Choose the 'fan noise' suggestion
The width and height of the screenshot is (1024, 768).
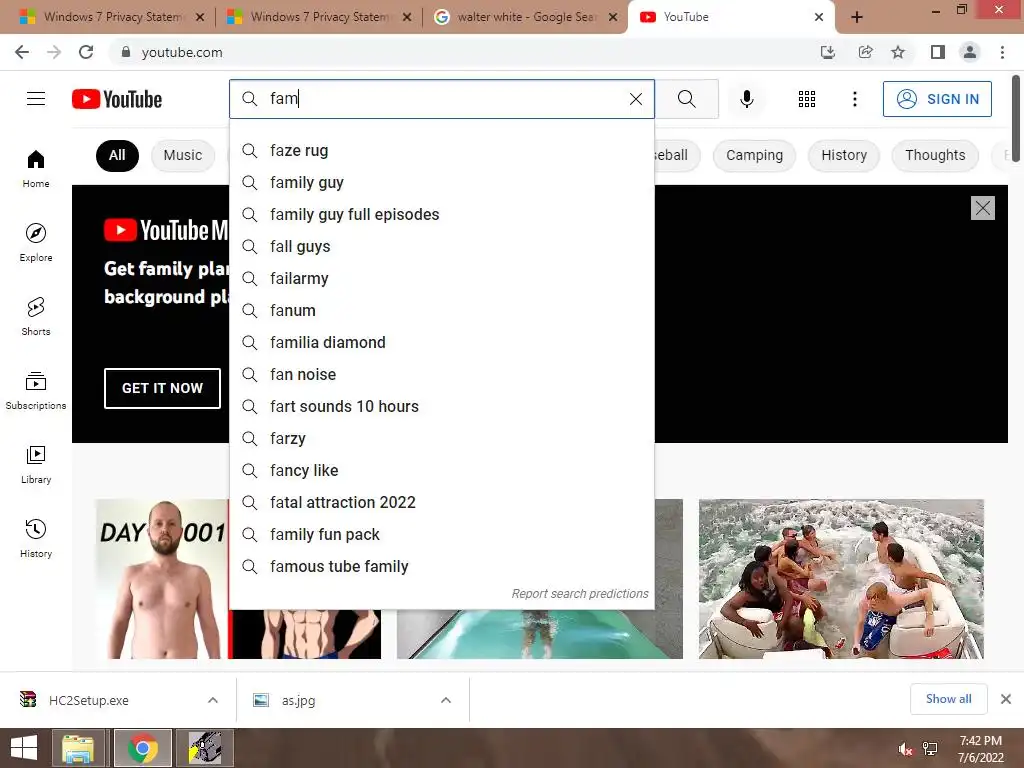[x=442, y=375]
